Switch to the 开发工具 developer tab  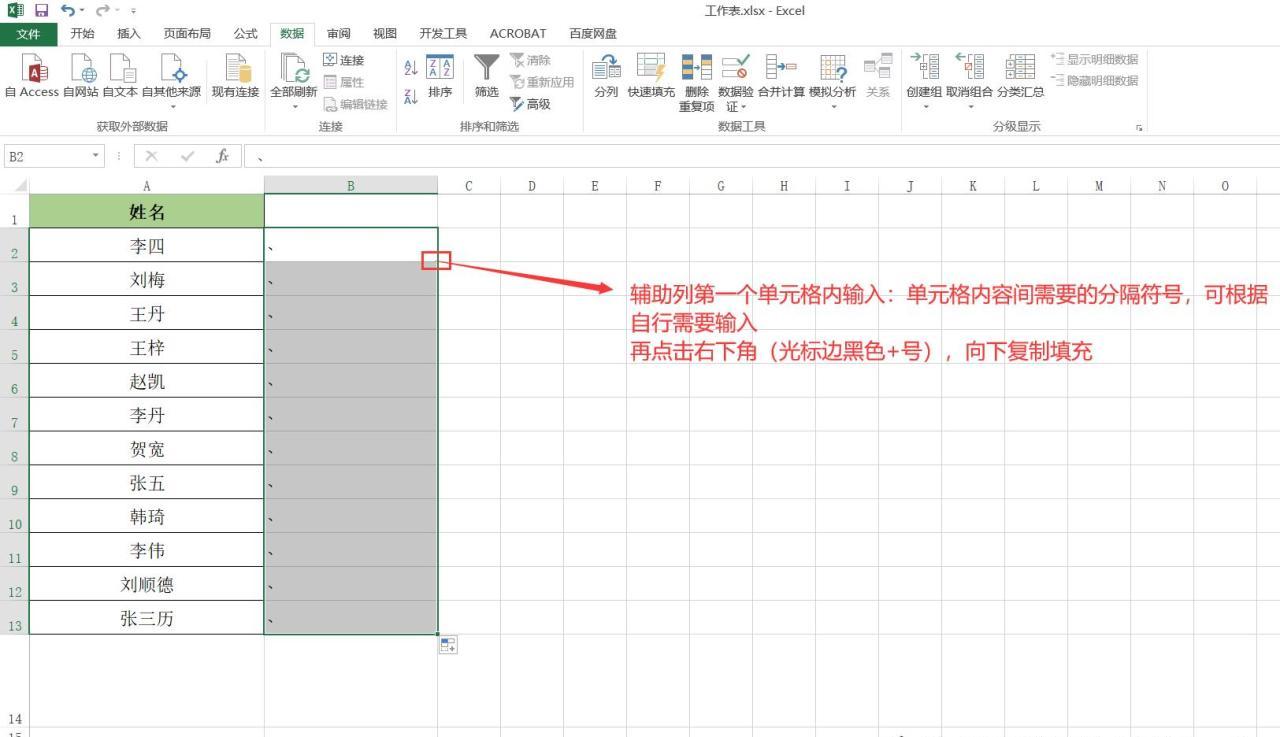(443, 34)
